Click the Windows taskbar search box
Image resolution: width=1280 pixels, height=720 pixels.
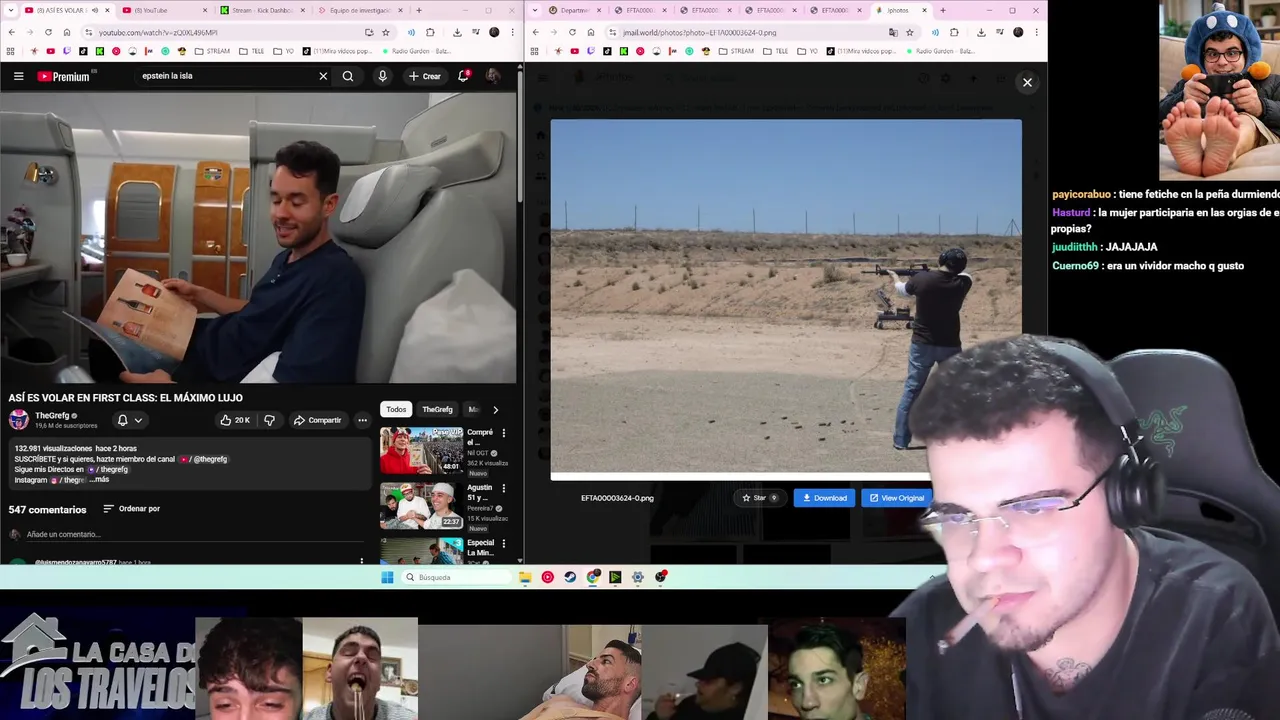(x=456, y=577)
